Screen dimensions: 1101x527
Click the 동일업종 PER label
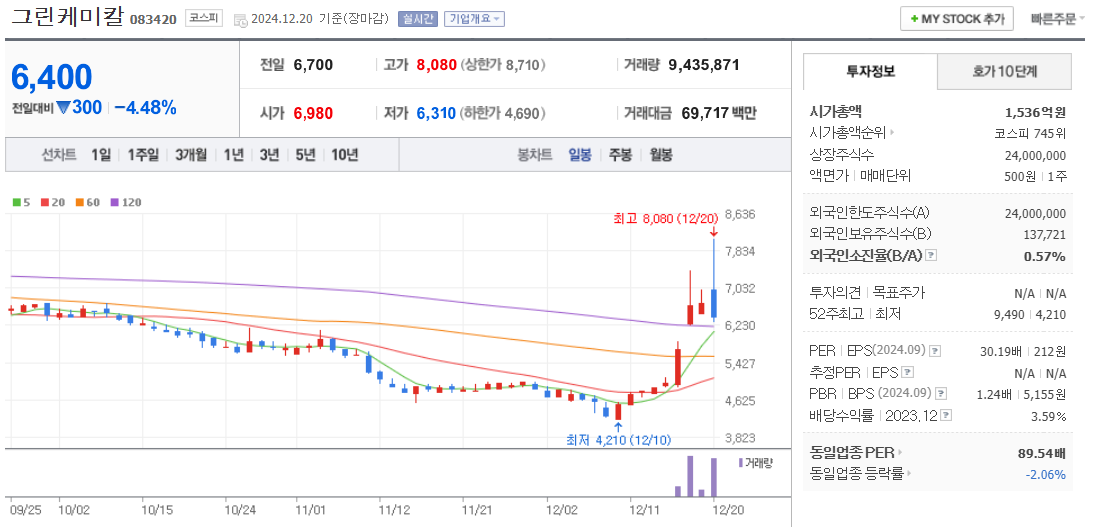click(x=852, y=452)
